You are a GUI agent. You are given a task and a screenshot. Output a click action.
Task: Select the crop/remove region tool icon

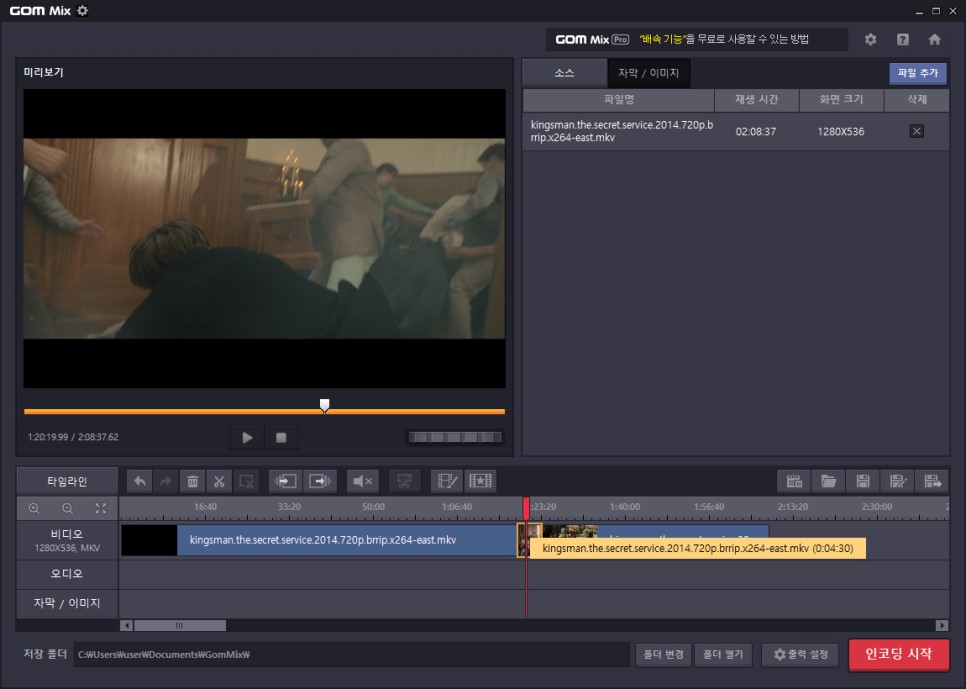pos(246,481)
